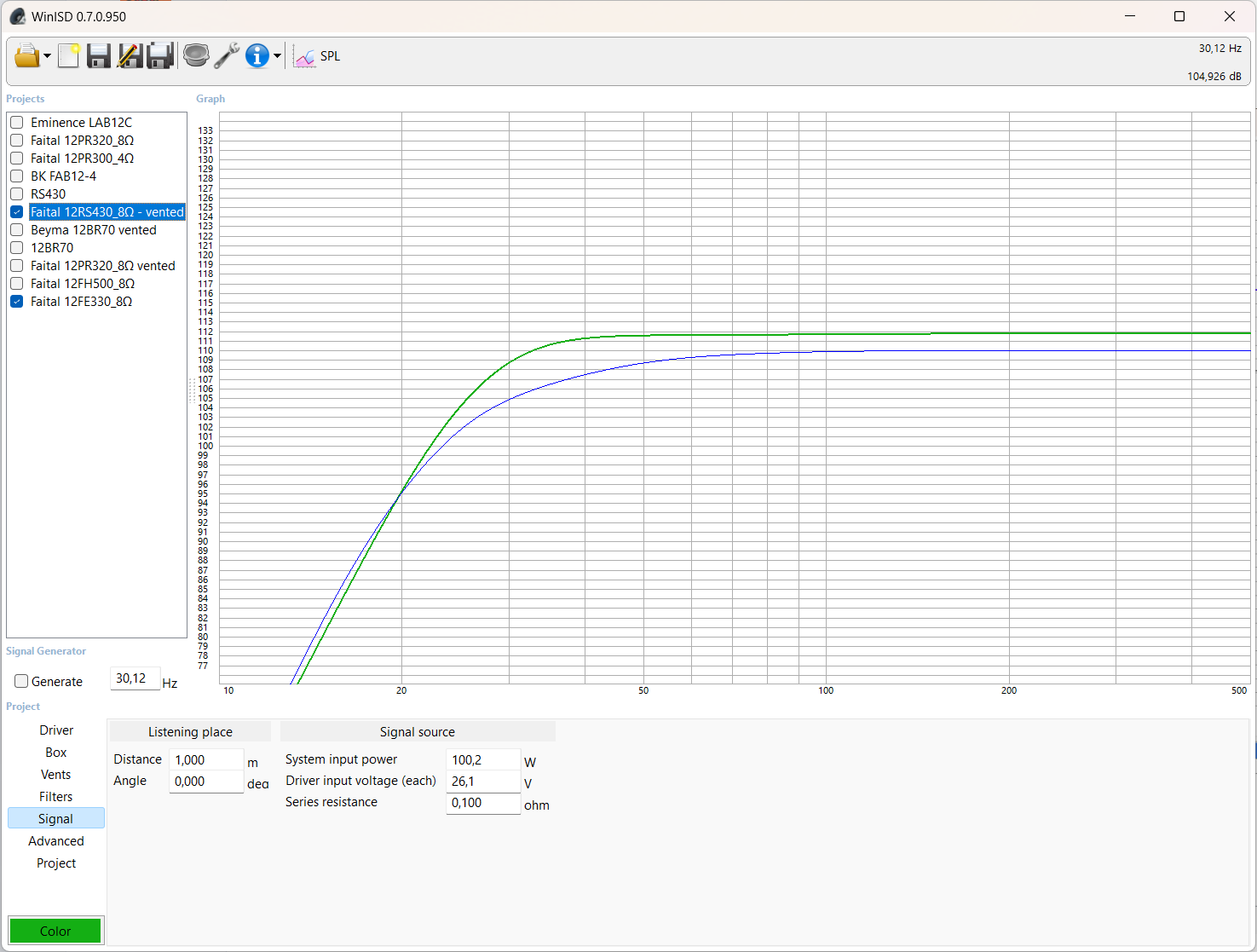Click the Series resistance field
Screen dimensions: 1257x952
[483, 803]
